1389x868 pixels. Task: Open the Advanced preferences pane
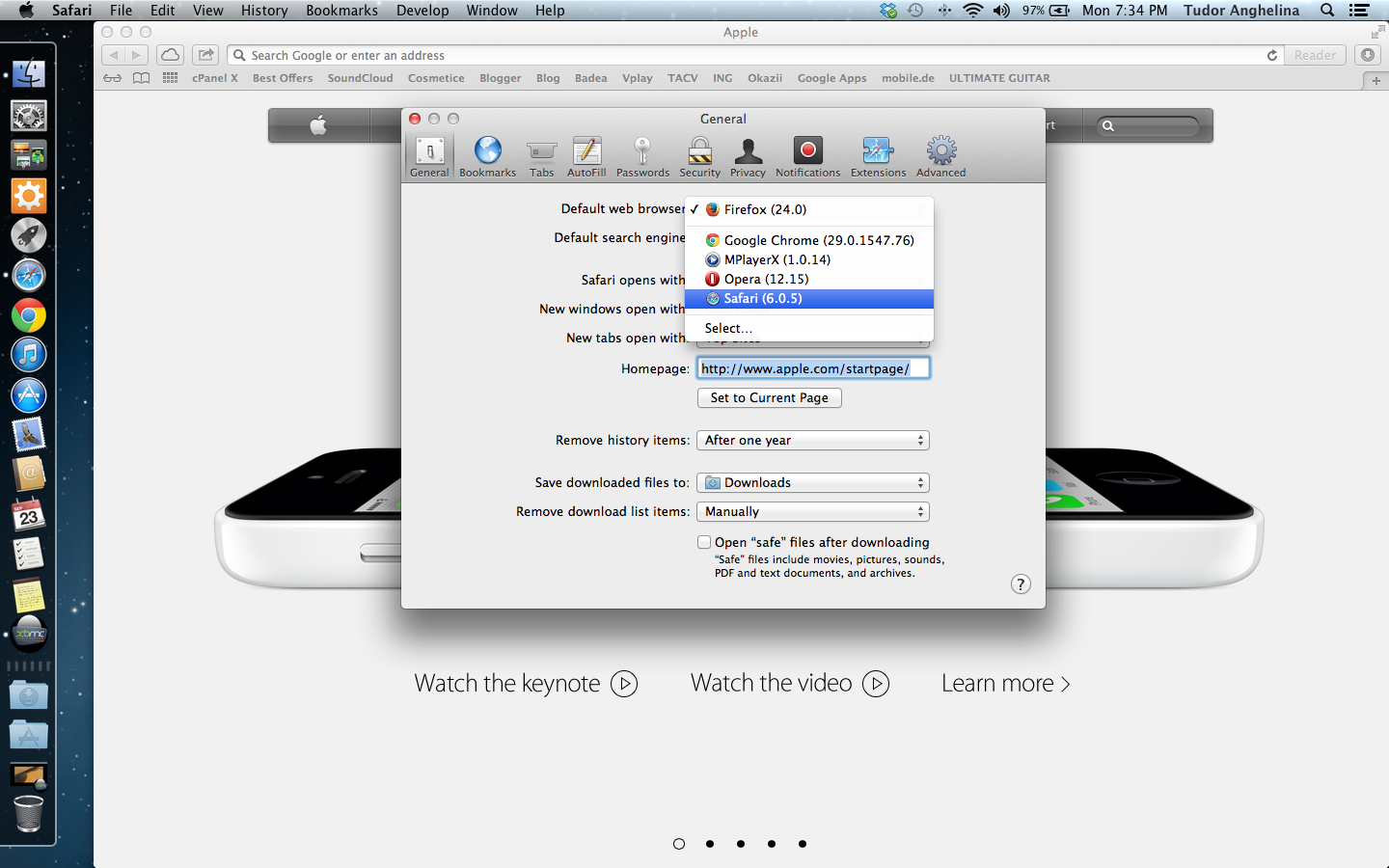[940, 157]
